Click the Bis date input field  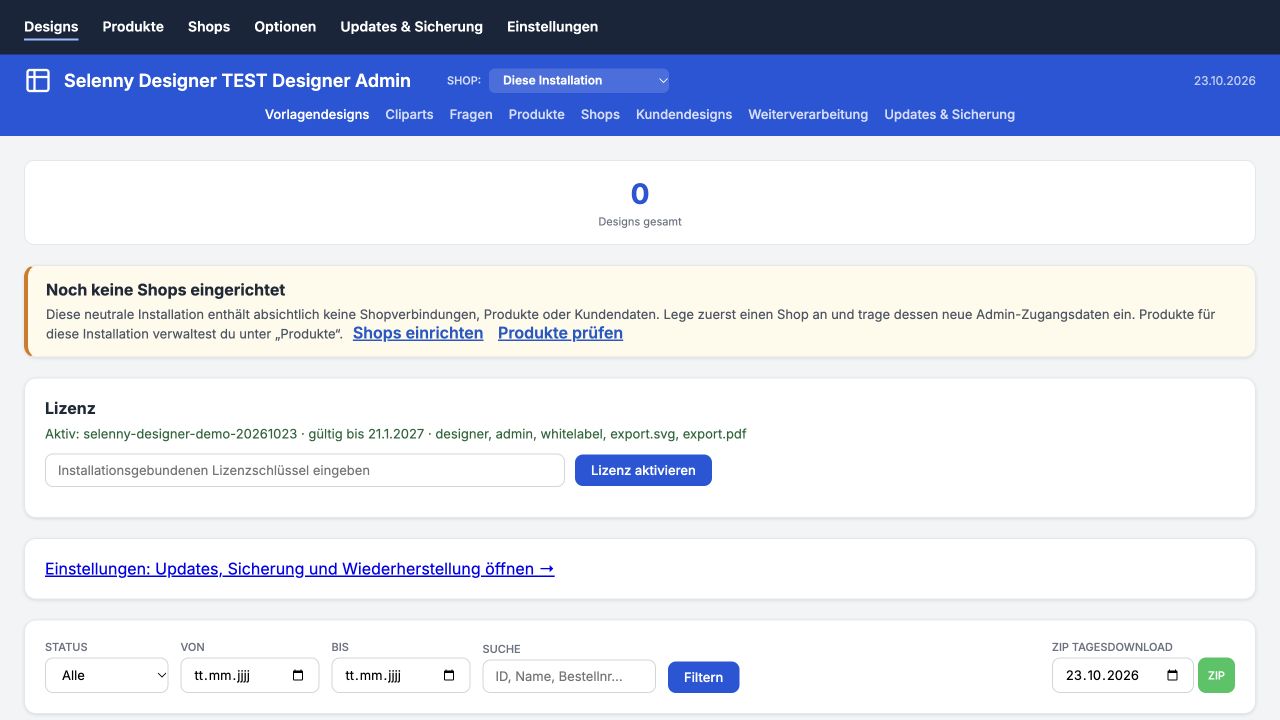point(401,676)
